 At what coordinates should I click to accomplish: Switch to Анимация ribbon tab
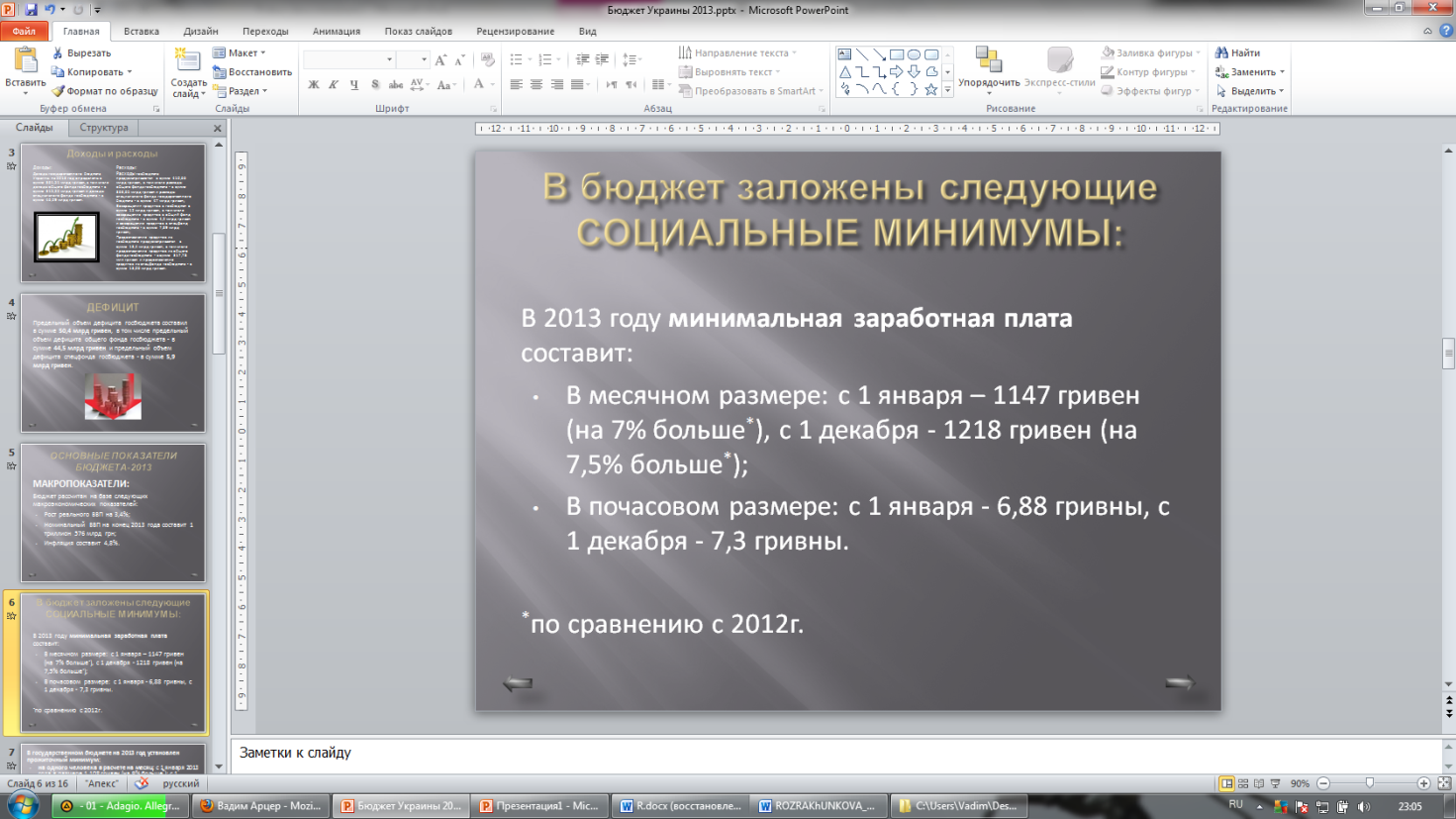pos(337,31)
